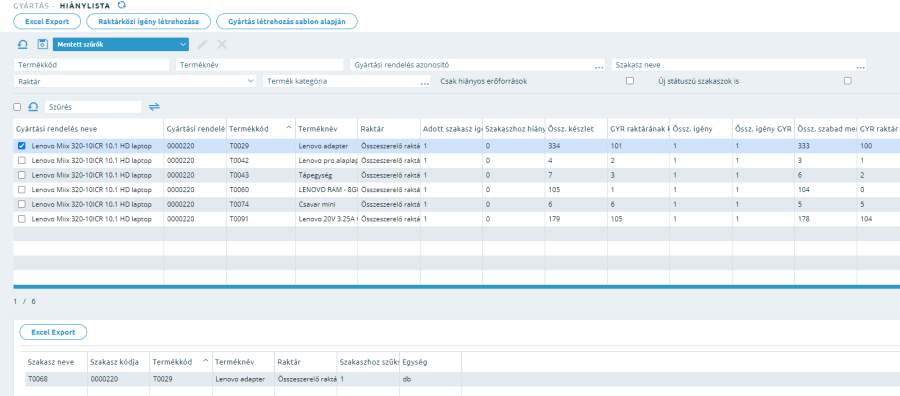This screenshot has width=900, height=396.
Task: Open the Mentett szűrők dropdown
Action: [121, 44]
